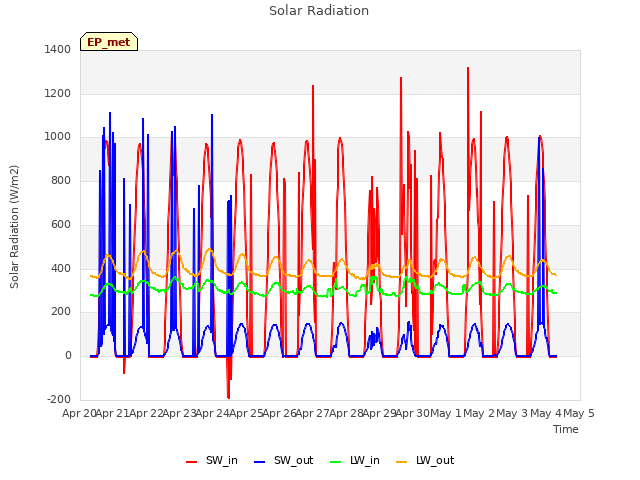Click the -200 y-axis tick label
The height and width of the screenshot is (480, 640).
click(x=59, y=399)
